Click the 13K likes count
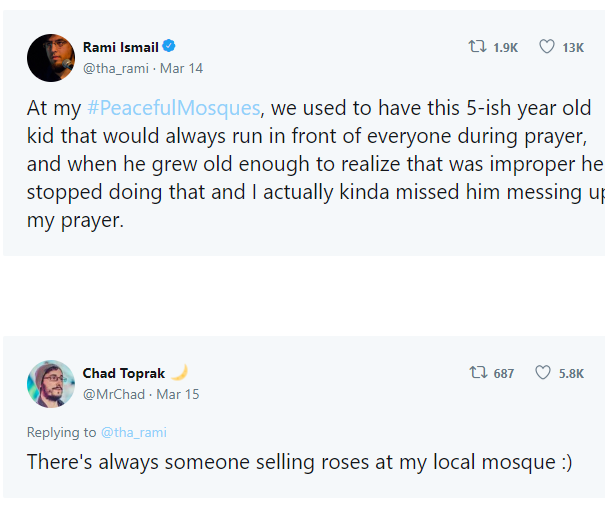The height and width of the screenshot is (512, 605). pyautogui.click(x=573, y=47)
